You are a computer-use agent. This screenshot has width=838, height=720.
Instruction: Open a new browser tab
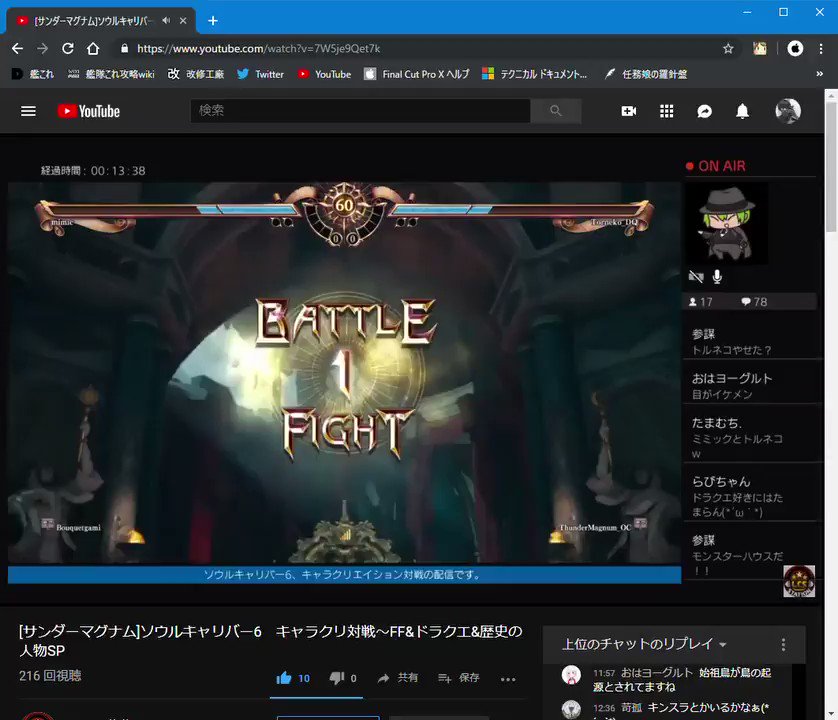[x=213, y=20]
